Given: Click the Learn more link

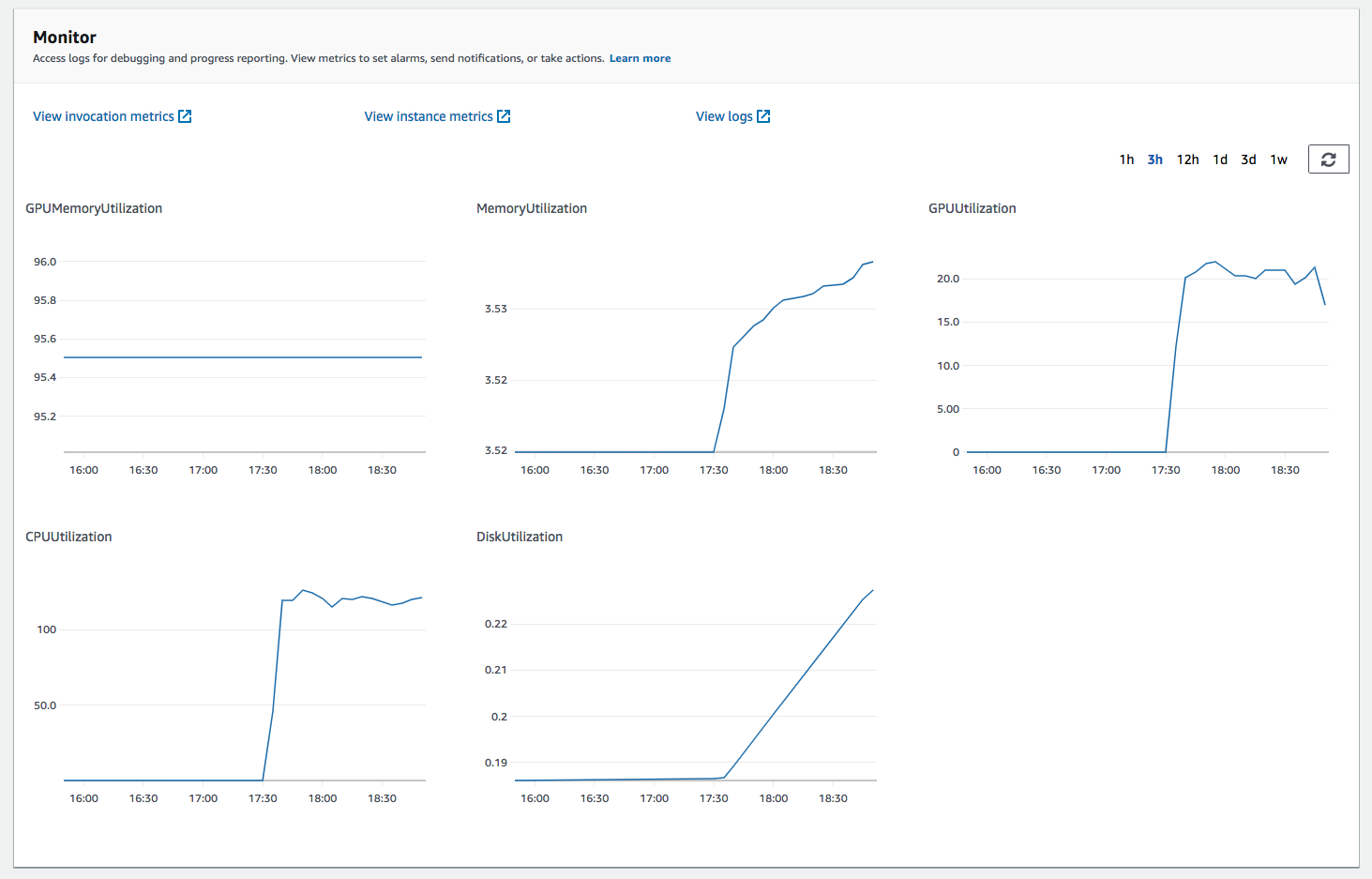Looking at the screenshot, I should tap(640, 57).
